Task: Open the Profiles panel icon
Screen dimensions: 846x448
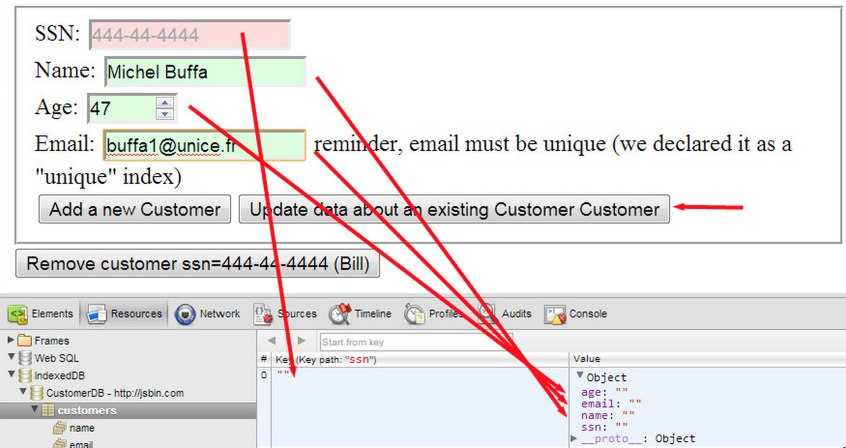Action: pos(416,314)
